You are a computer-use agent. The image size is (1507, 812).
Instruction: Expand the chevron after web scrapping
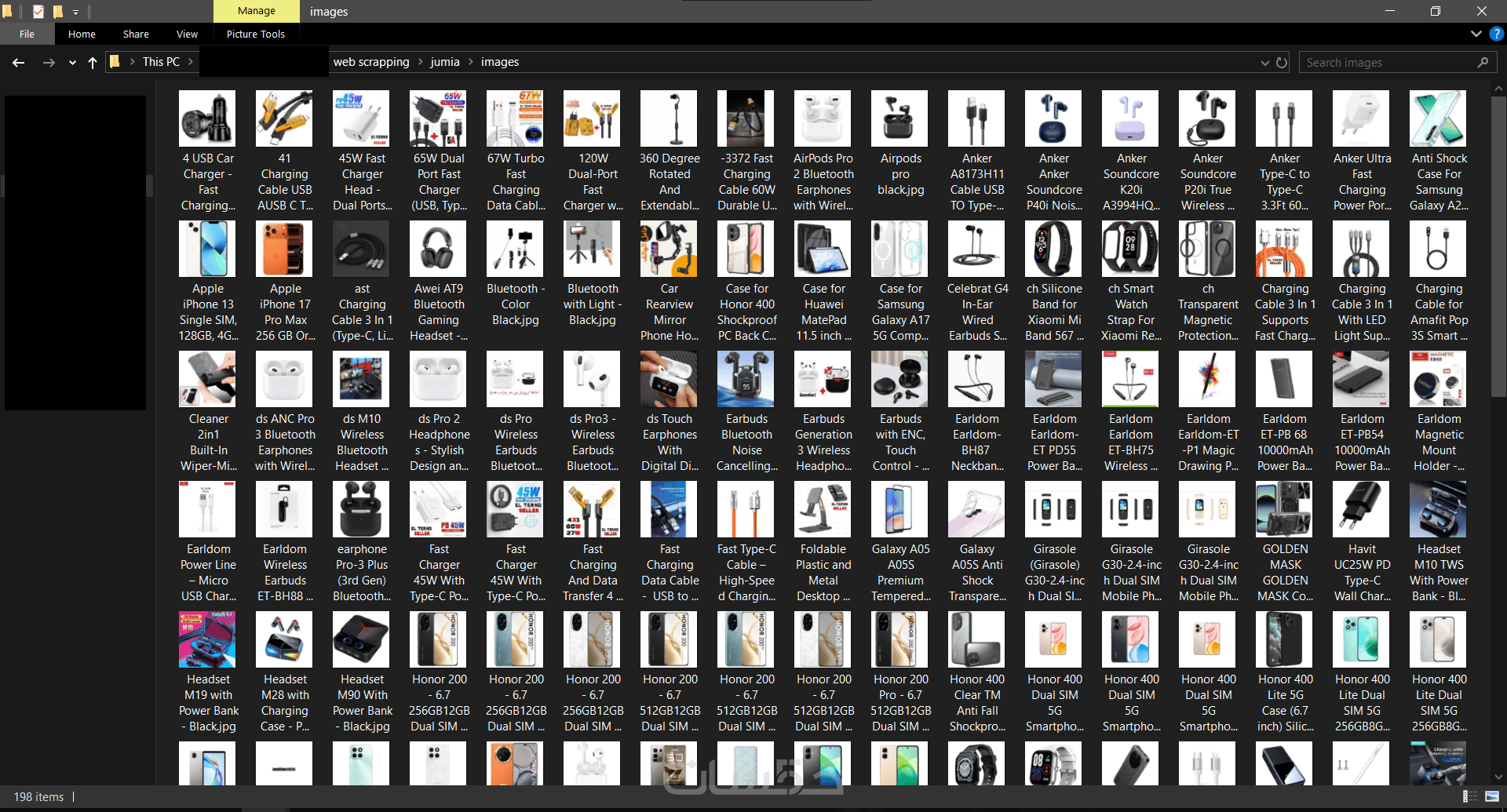[x=420, y=62]
